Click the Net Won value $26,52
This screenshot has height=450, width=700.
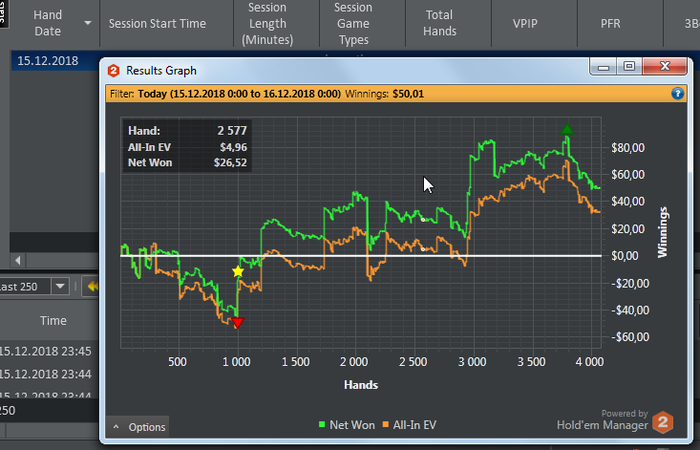[x=230, y=162]
